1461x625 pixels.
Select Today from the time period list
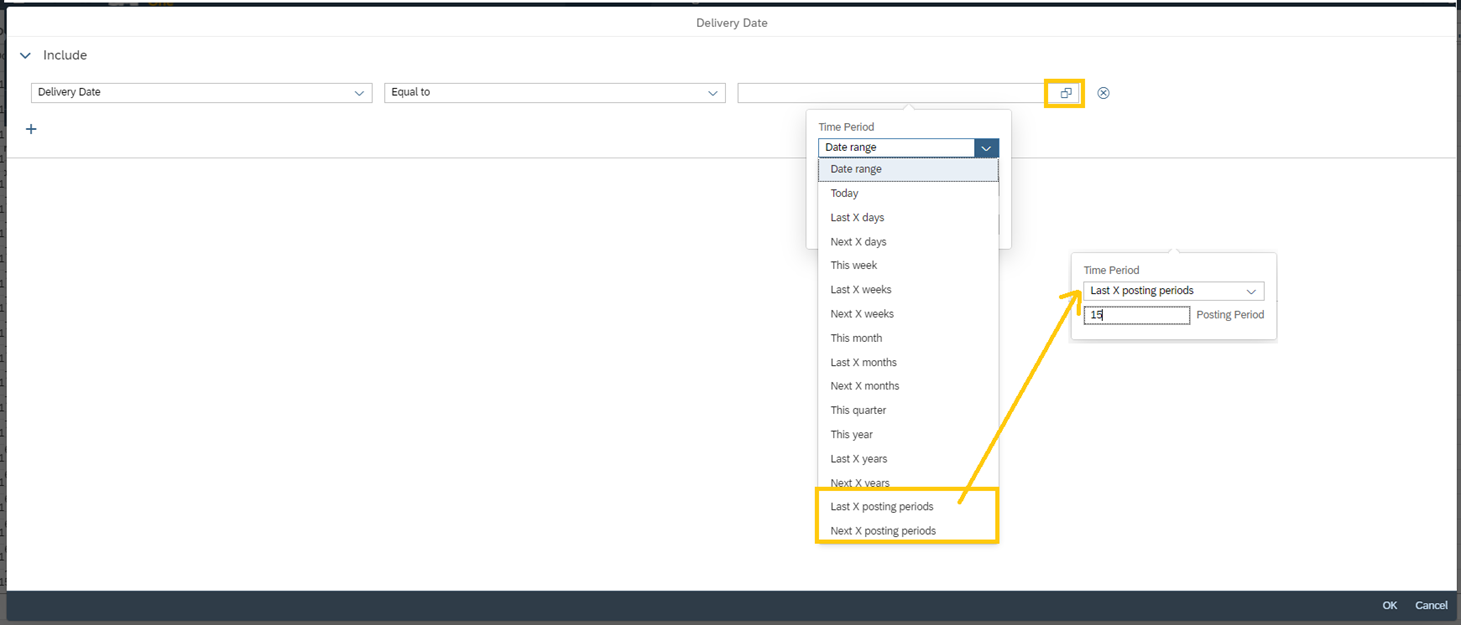click(x=844, y=193)
